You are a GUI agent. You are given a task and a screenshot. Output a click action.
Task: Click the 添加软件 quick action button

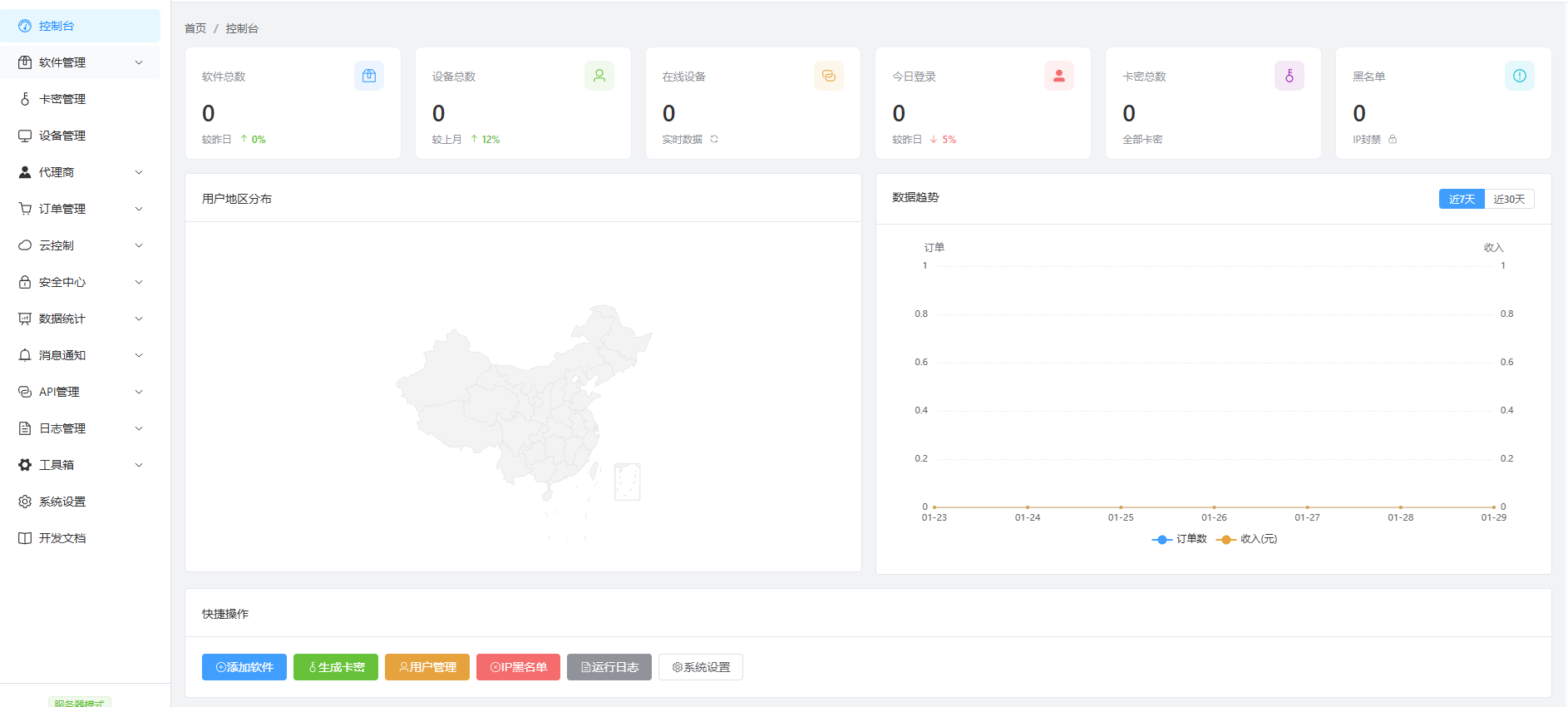click(x=244, y=667)
